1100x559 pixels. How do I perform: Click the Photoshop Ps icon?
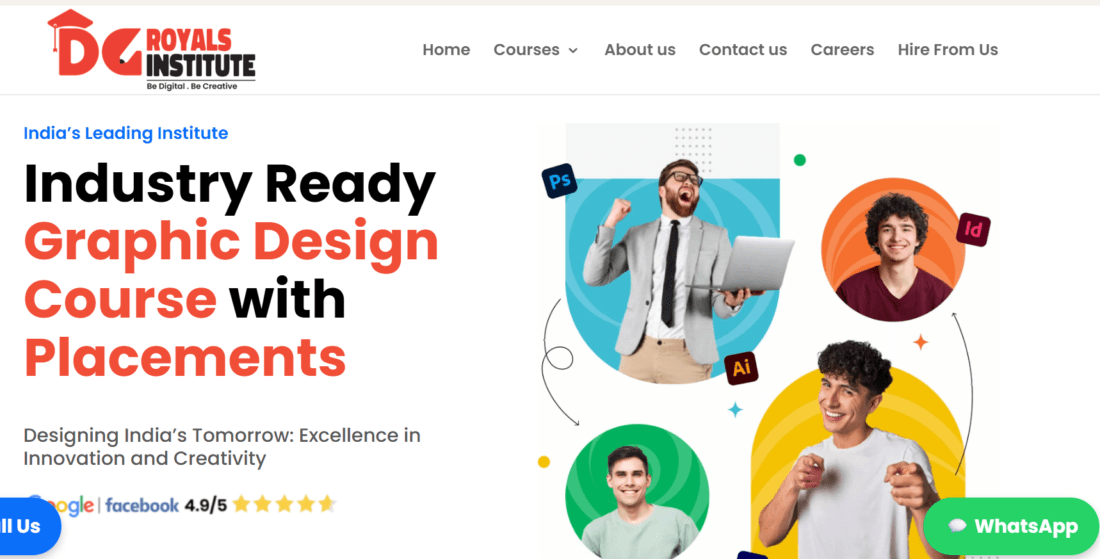(x=559, y=181)
